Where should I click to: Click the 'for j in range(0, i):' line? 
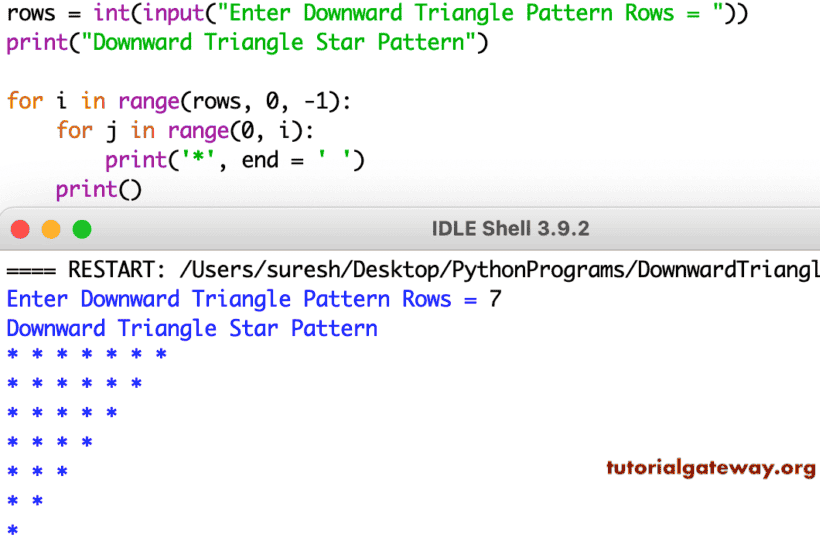click(185, 130)
